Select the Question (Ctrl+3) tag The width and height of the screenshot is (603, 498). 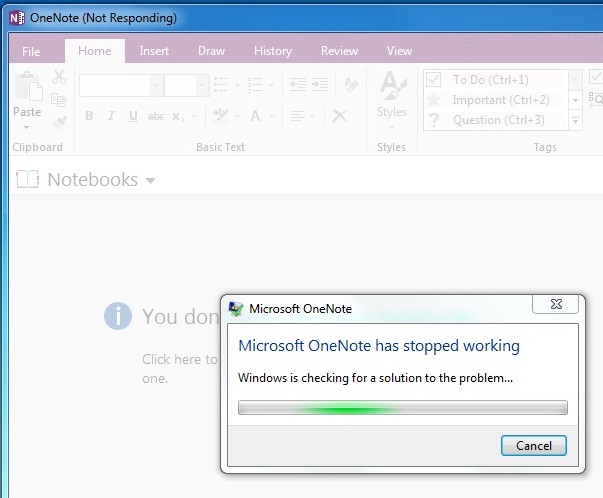pyautogui.click(x=496, y=120)
